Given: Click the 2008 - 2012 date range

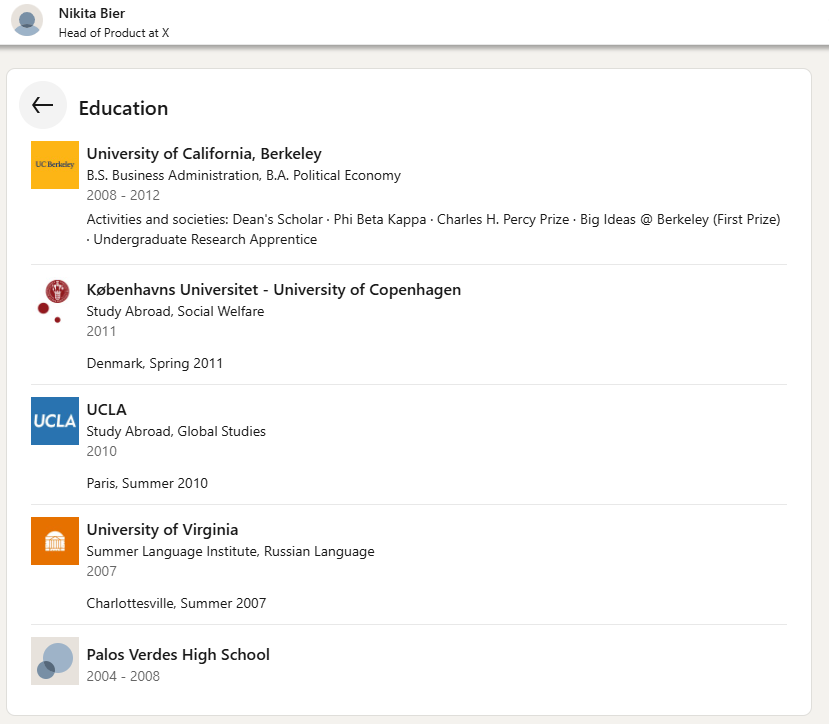Looking at the screenshot, I should (123, 196).
